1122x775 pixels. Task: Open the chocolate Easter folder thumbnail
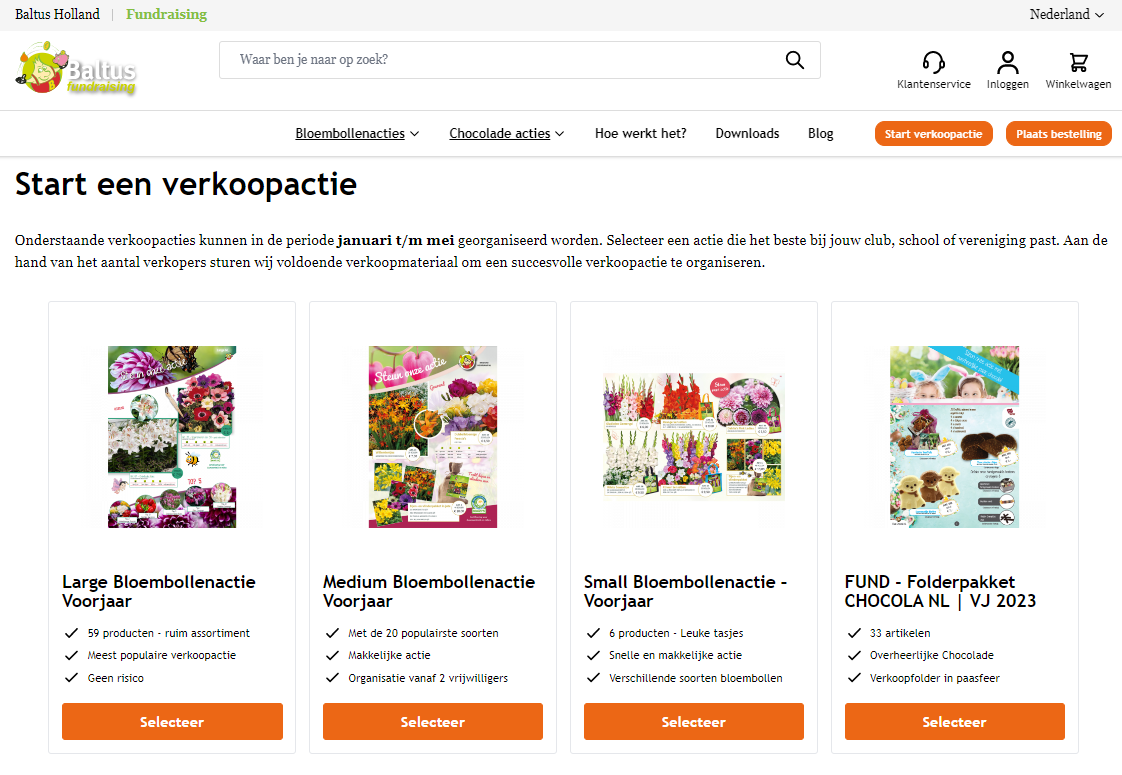pos(954,437)
